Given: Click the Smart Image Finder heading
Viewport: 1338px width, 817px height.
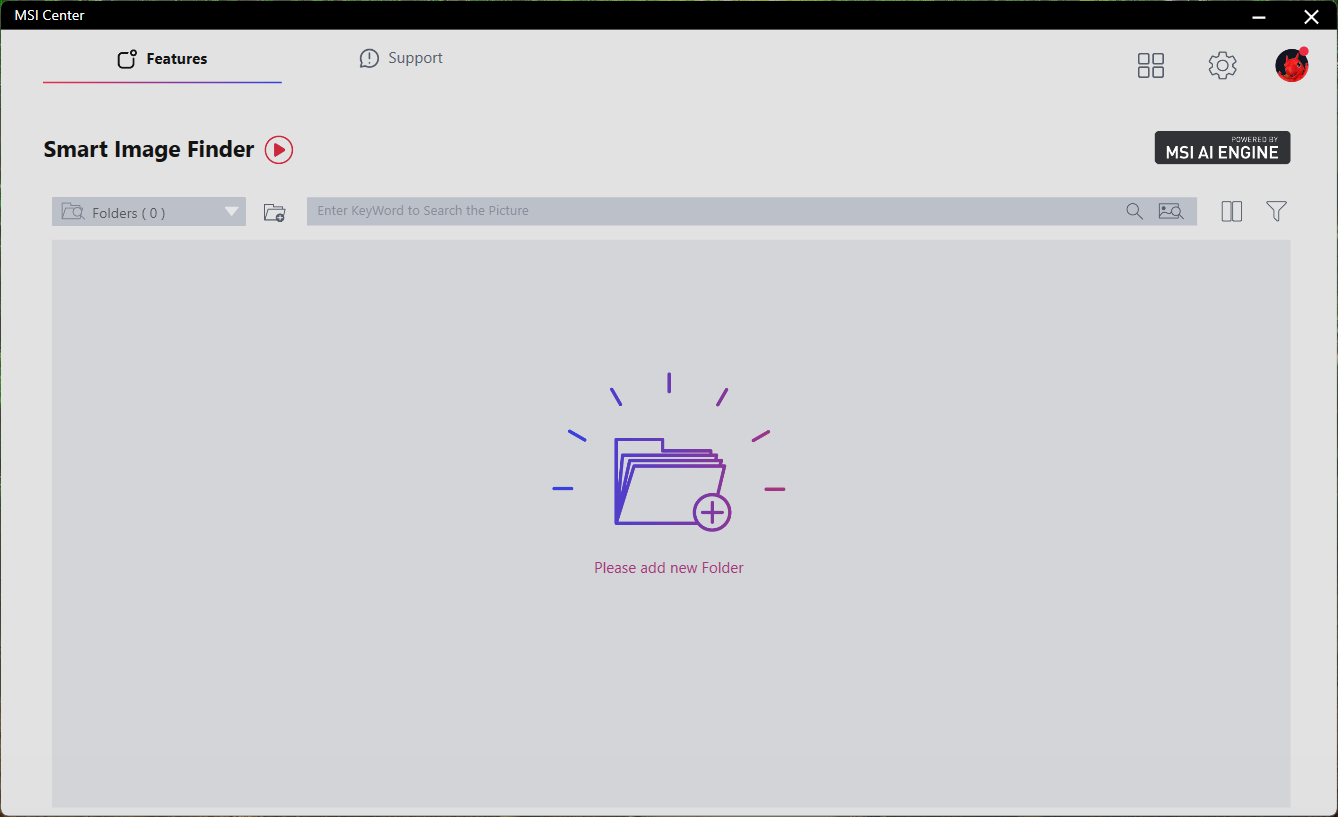Looking at the screenshot, I should (x=149, y=150).
